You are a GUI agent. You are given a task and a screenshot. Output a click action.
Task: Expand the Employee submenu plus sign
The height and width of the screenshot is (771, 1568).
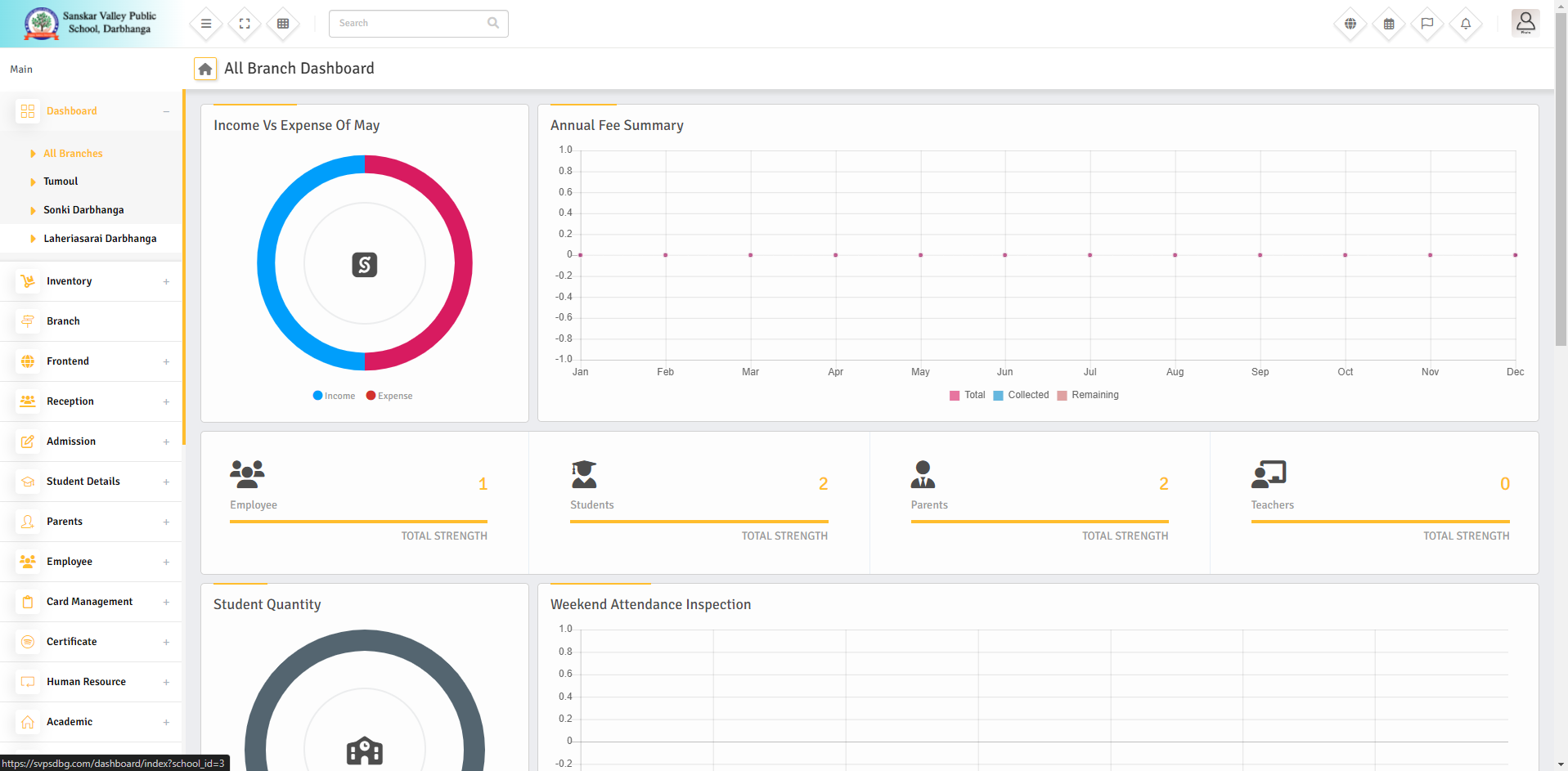tap(166, 562)
